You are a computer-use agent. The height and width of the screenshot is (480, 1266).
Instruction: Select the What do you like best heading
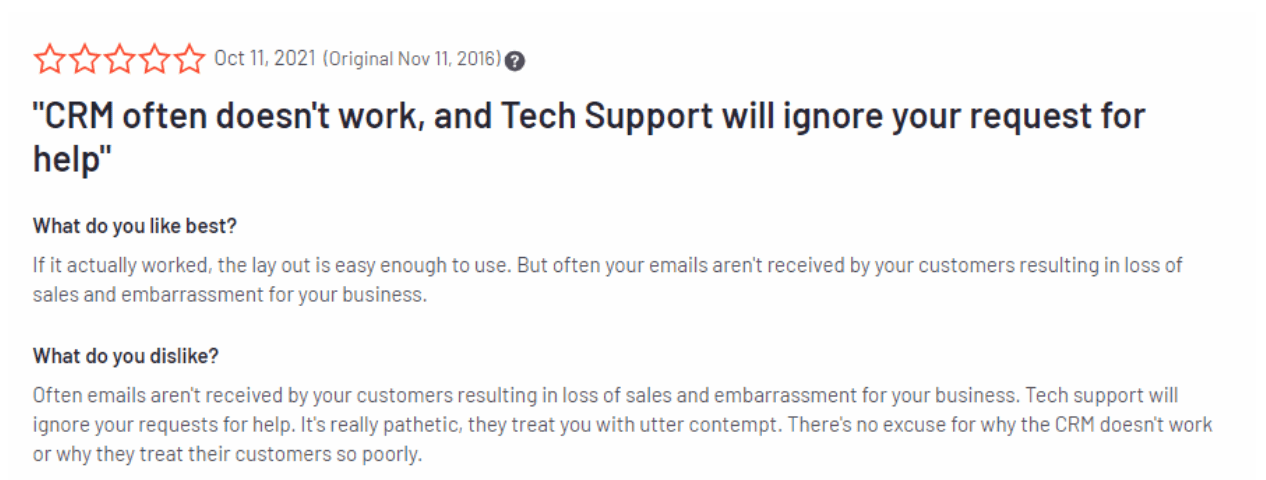(x=135, y=226)
